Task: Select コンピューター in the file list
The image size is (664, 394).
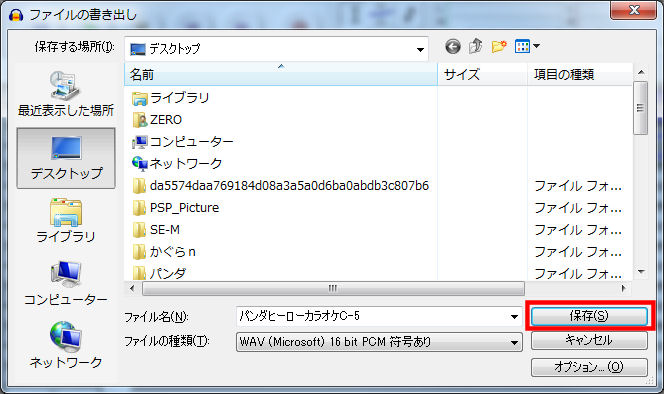Action: pyautogui.click(x=183, y=142)
